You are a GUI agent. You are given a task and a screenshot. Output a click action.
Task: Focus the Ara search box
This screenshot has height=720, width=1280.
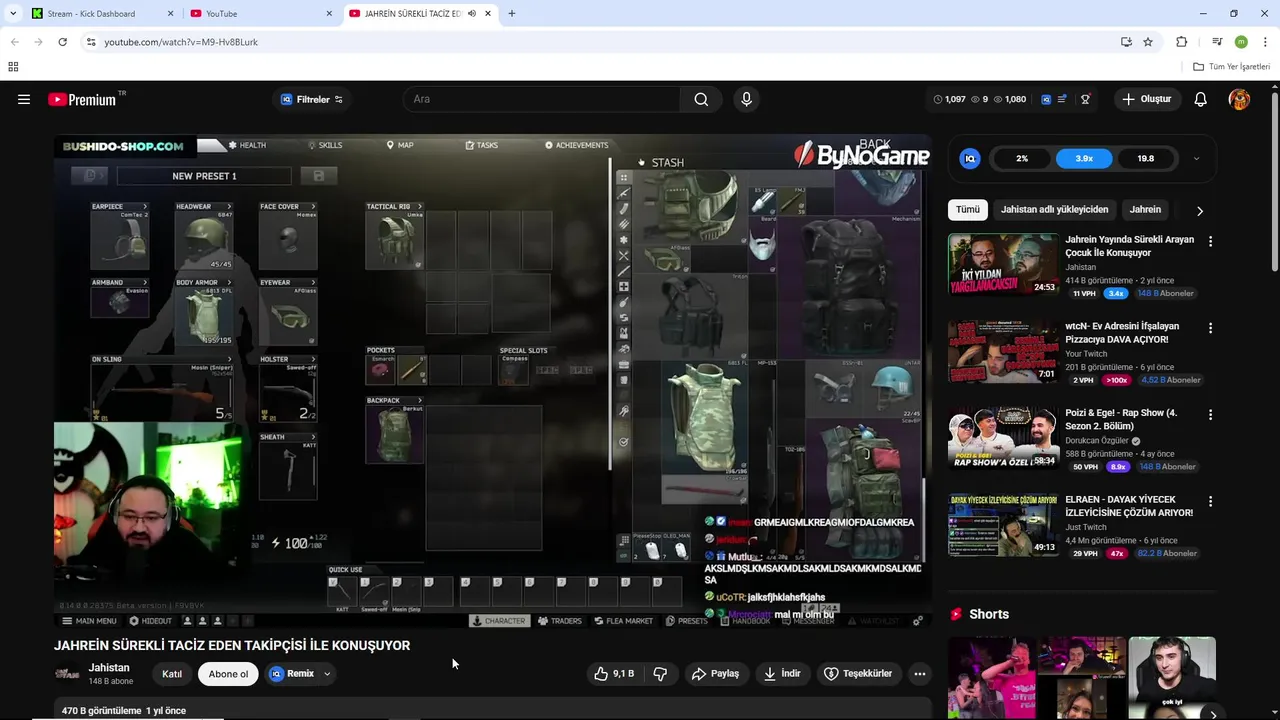click(541, 99)
